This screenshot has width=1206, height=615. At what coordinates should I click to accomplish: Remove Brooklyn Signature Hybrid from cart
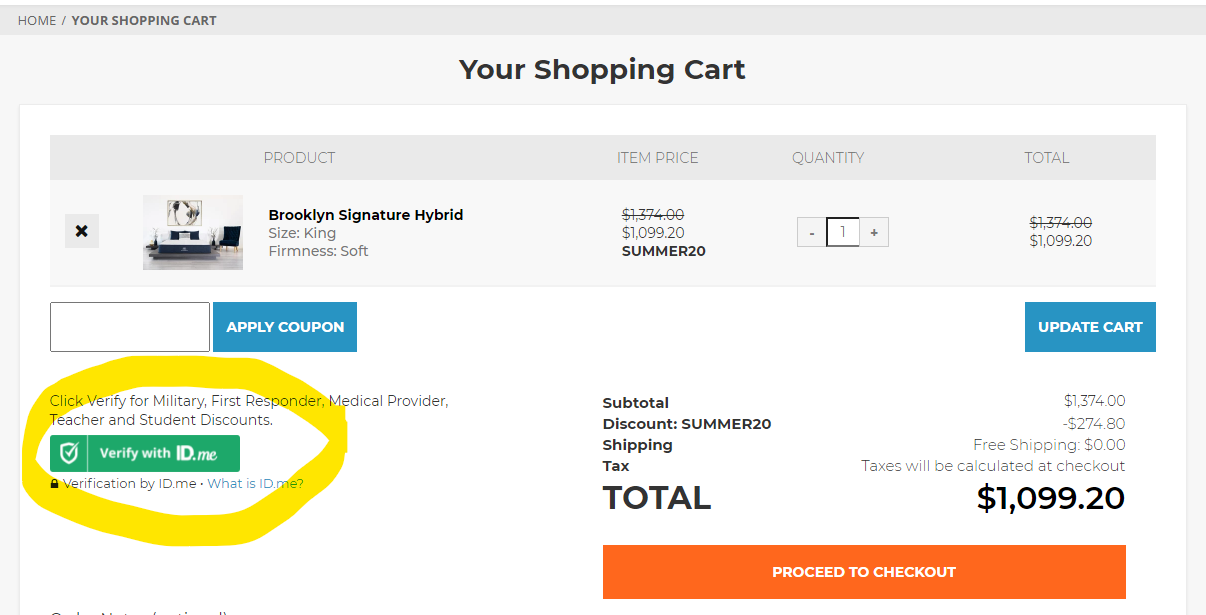coord(82,231)
